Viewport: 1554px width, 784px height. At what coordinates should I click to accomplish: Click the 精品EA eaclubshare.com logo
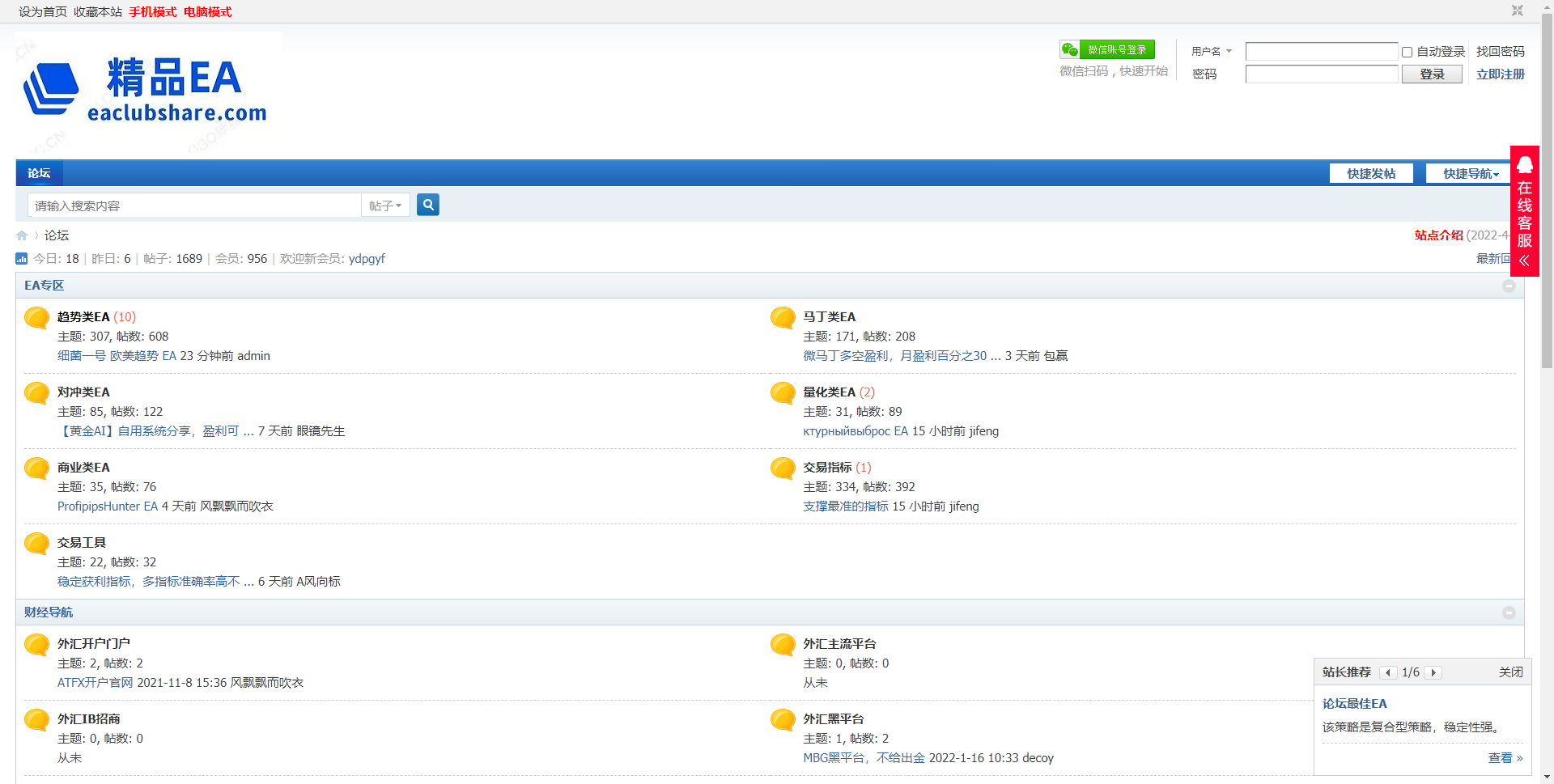(x=150, y=91)
